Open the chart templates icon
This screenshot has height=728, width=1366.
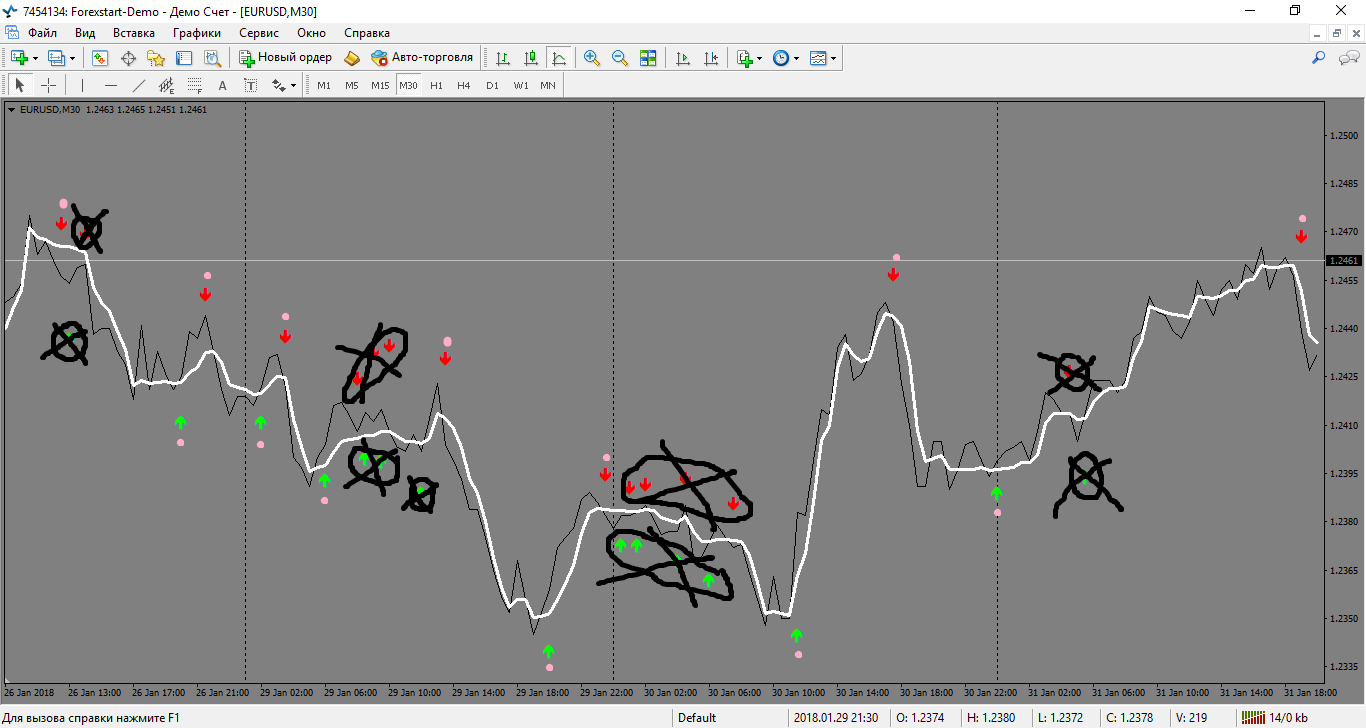tap(818, 58)
